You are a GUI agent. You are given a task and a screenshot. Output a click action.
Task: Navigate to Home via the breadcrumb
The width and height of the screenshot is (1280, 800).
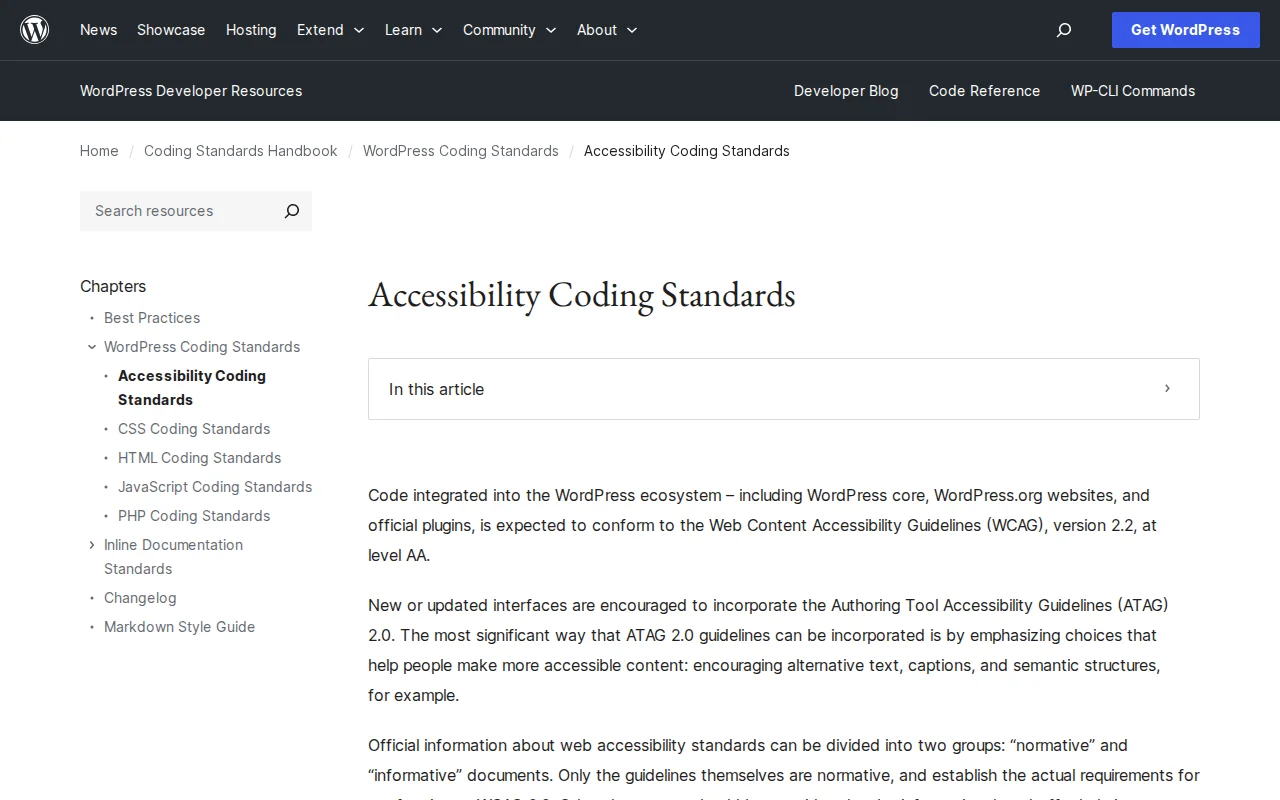99,151
